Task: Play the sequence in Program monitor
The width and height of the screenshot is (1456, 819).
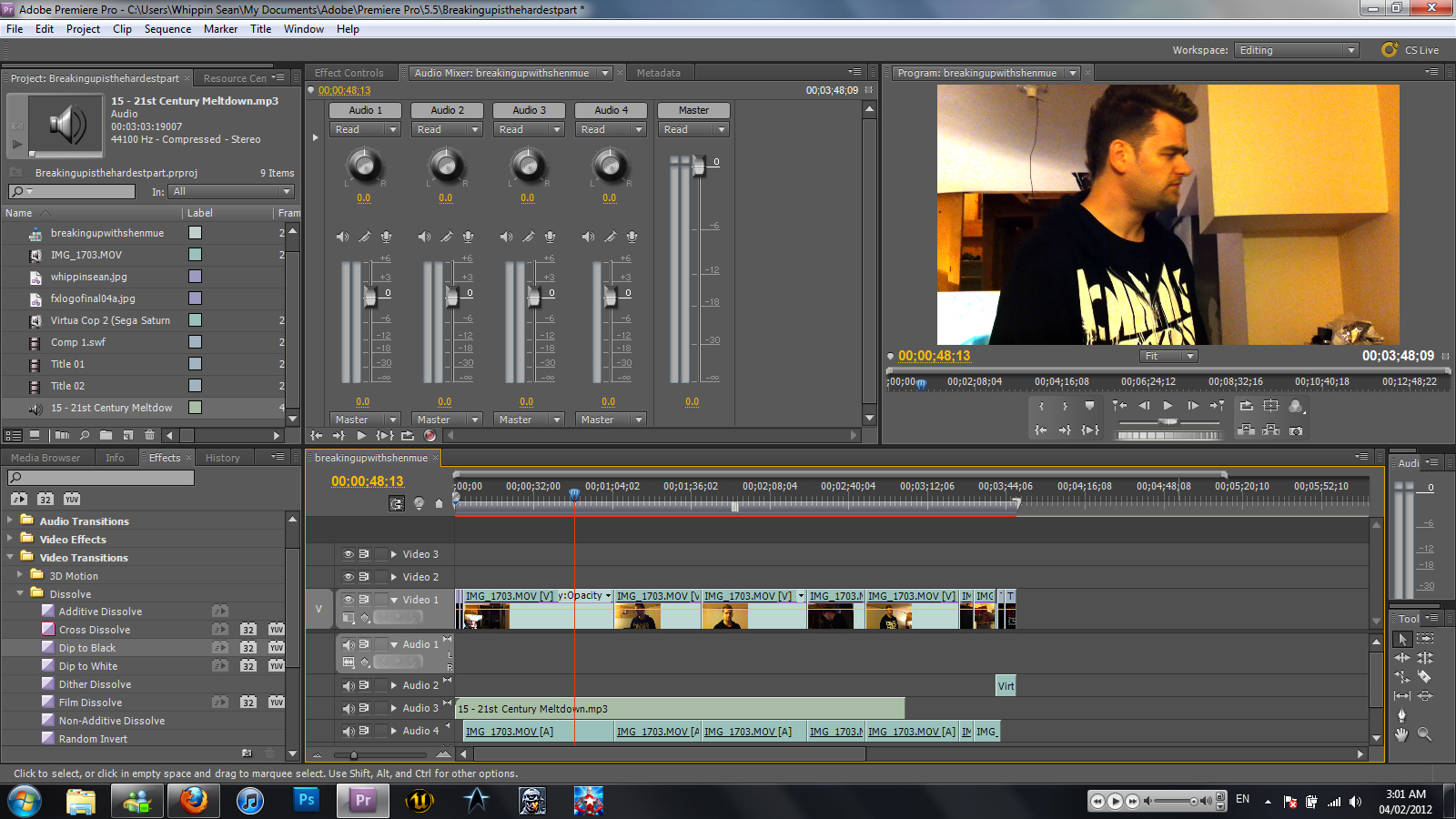Action: 1168,406
